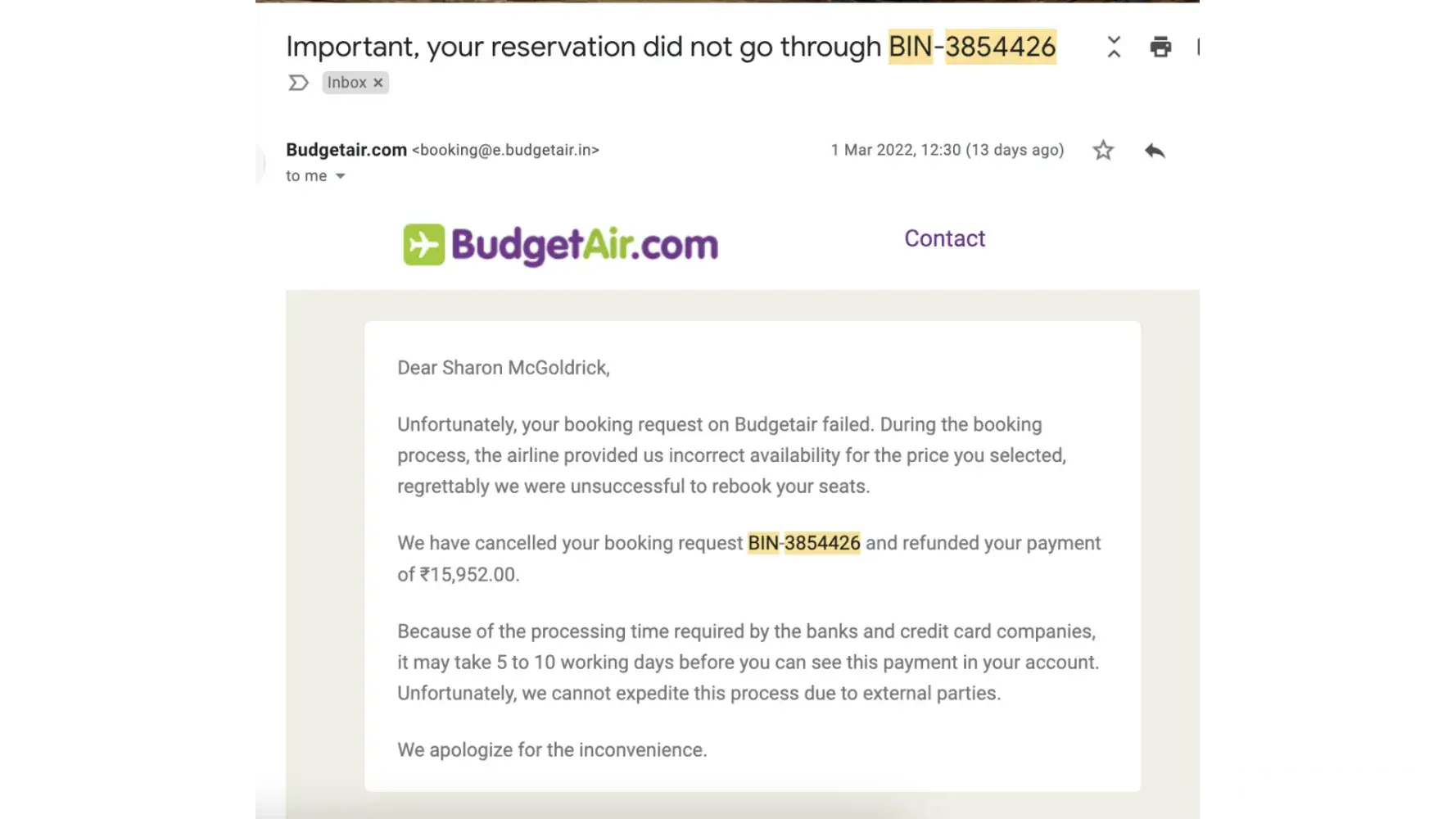The height and width of the screenshot is (819, 1456).
Task: Click the refunded amount ₹15,952.00
Action: [469, 575]
